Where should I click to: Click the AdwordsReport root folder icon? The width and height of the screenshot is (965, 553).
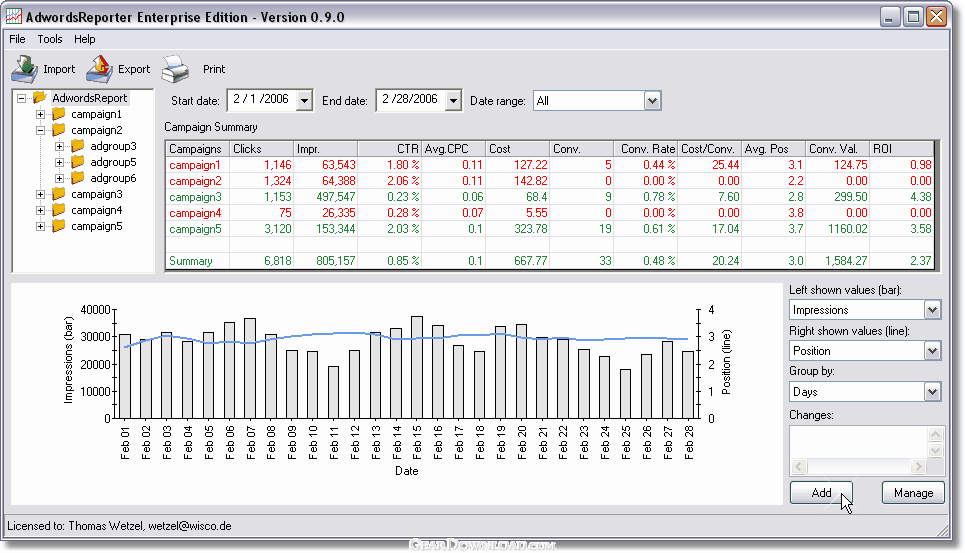(x=39, y=98)
